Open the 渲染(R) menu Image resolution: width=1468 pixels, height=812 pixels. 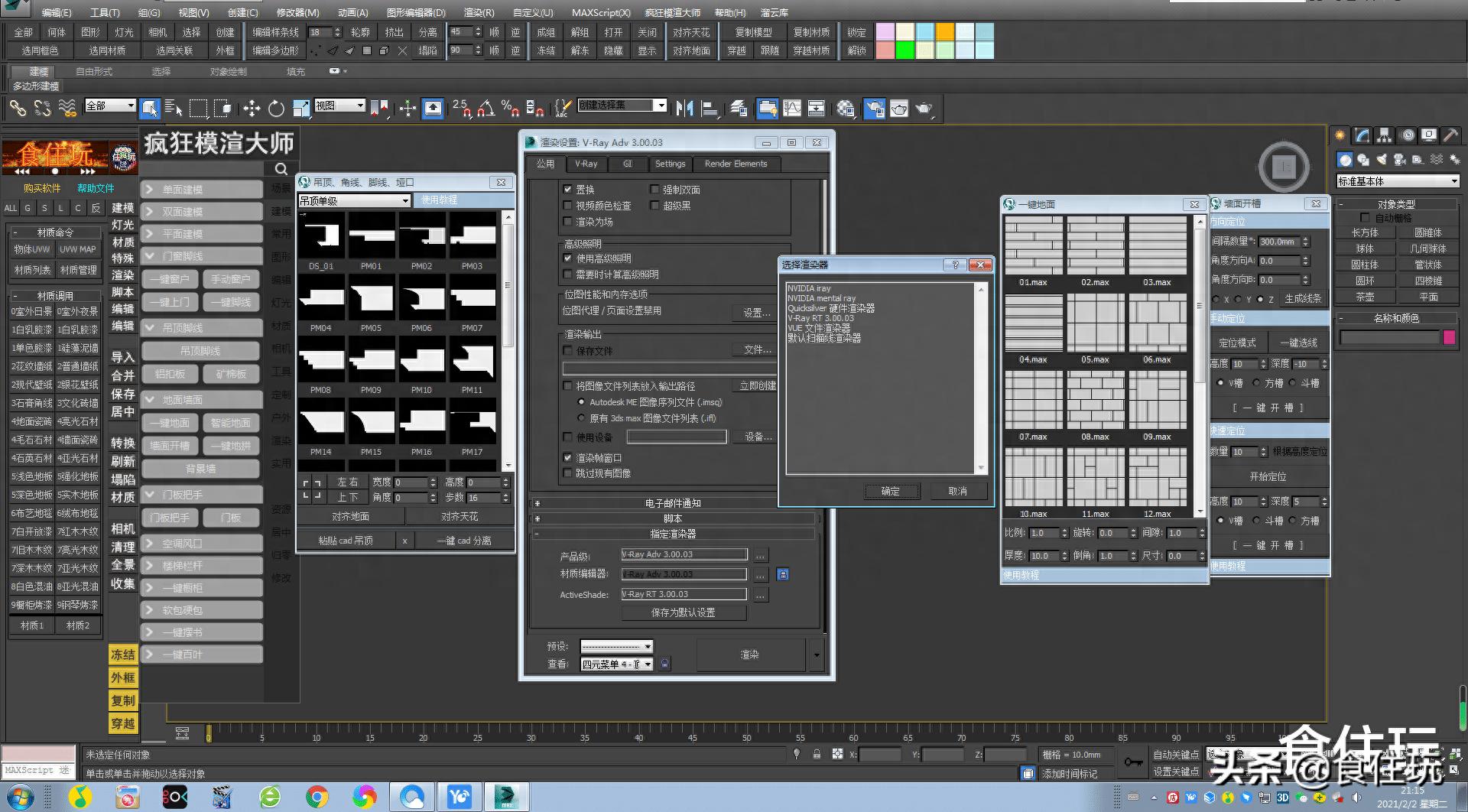click(x=479, y=12)
